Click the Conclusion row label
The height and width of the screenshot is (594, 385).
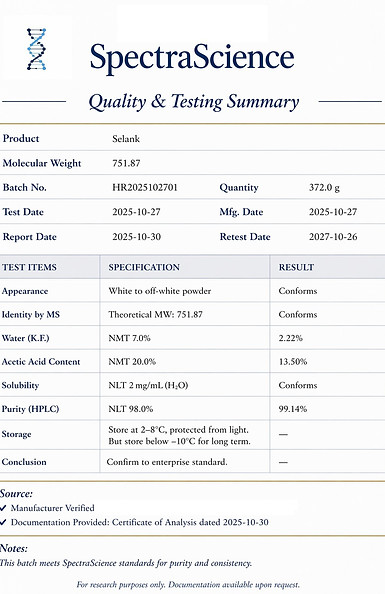pos(24,462)
